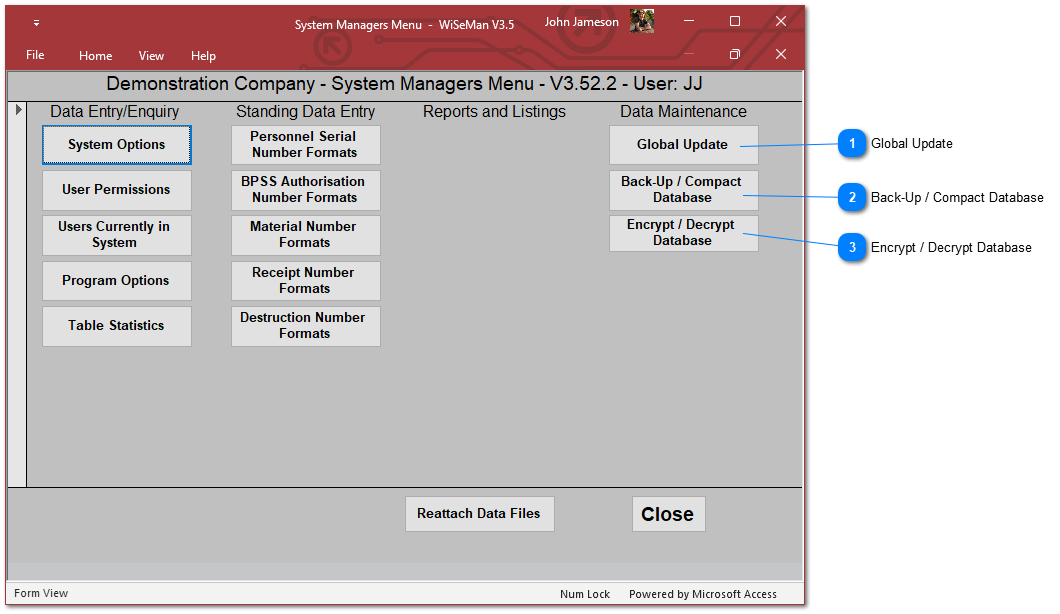
Task: Open the quick access toolbar dropdown arrow
Action: [x=36, y=23]
